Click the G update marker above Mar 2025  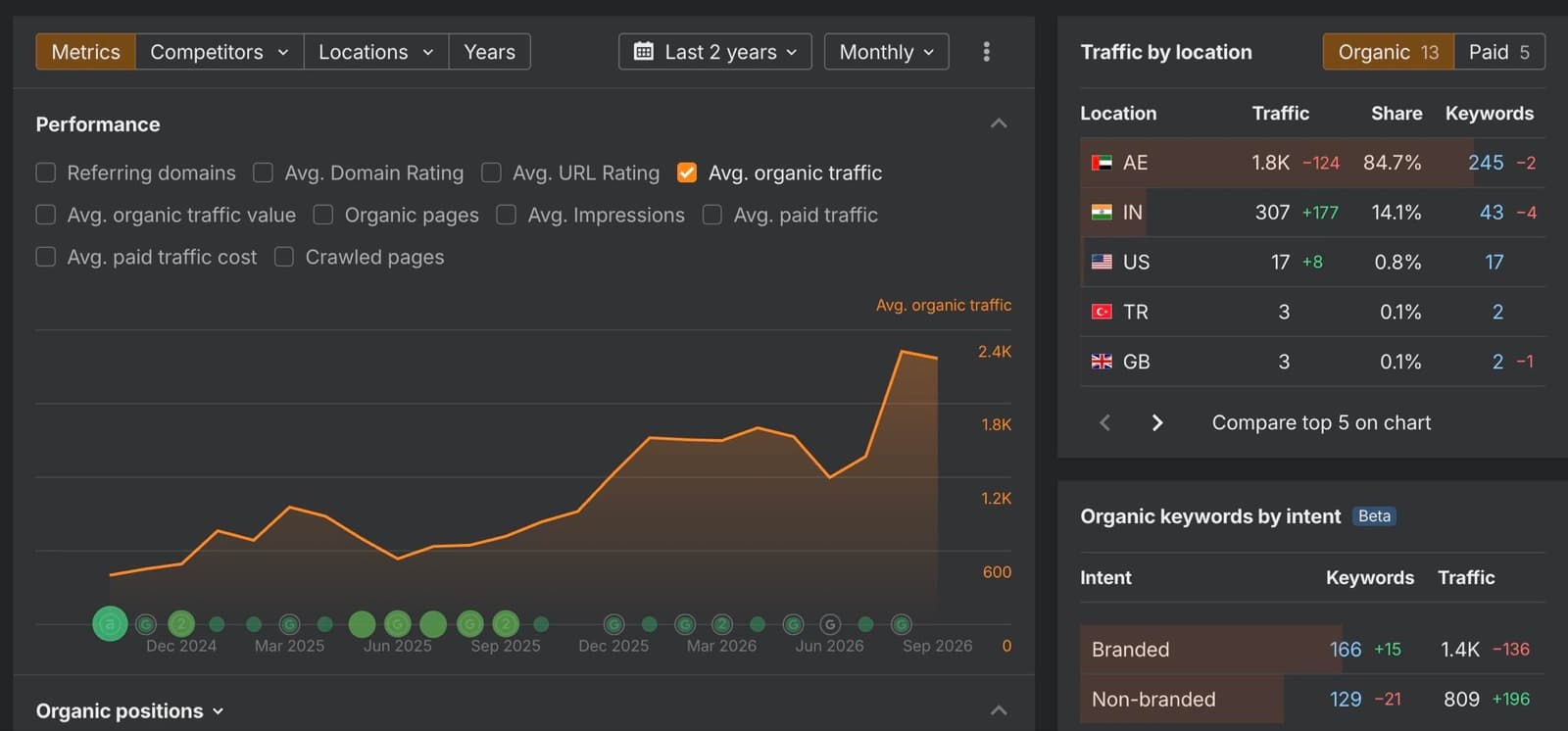click(x=289, y=624)
